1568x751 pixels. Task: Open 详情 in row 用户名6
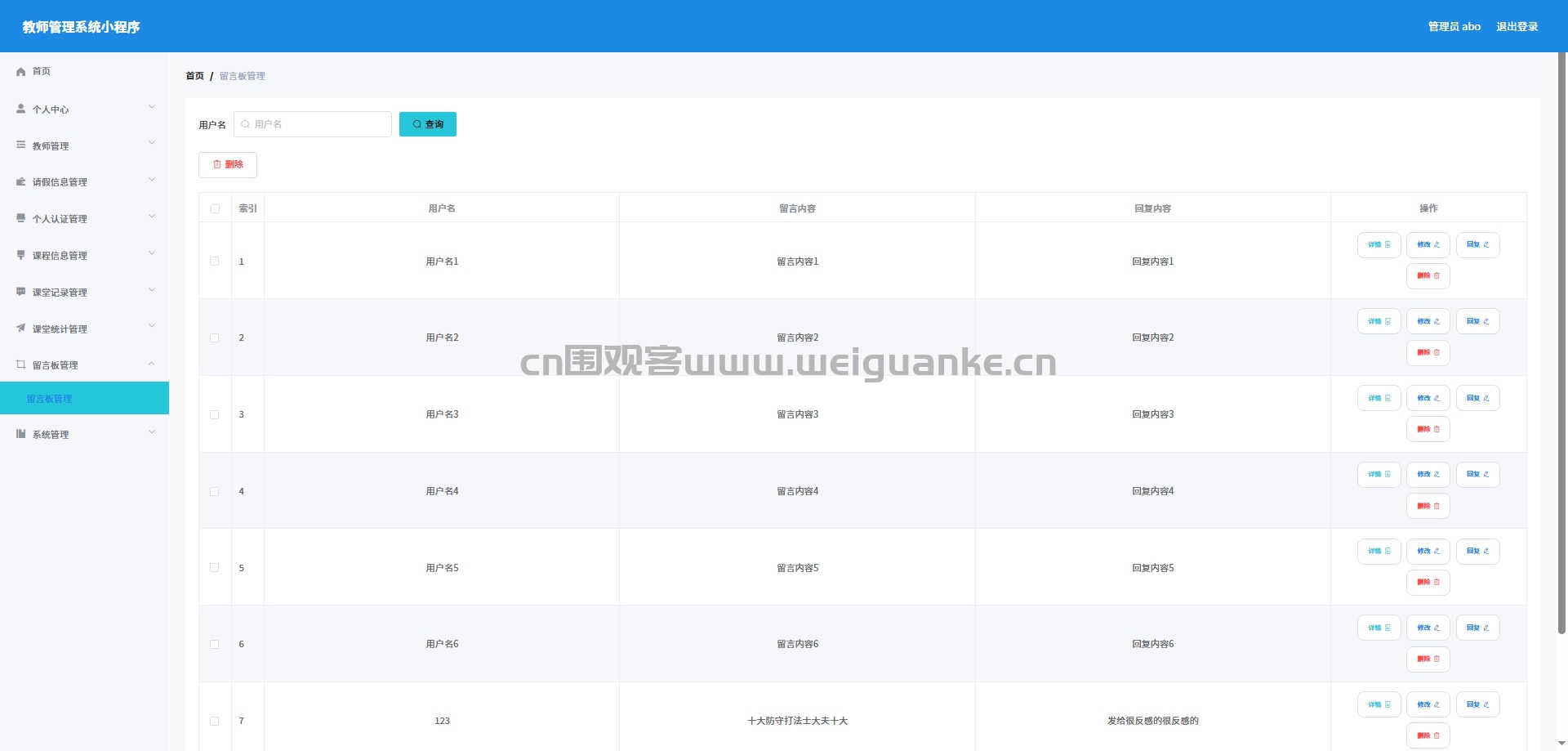[1379, 628]
